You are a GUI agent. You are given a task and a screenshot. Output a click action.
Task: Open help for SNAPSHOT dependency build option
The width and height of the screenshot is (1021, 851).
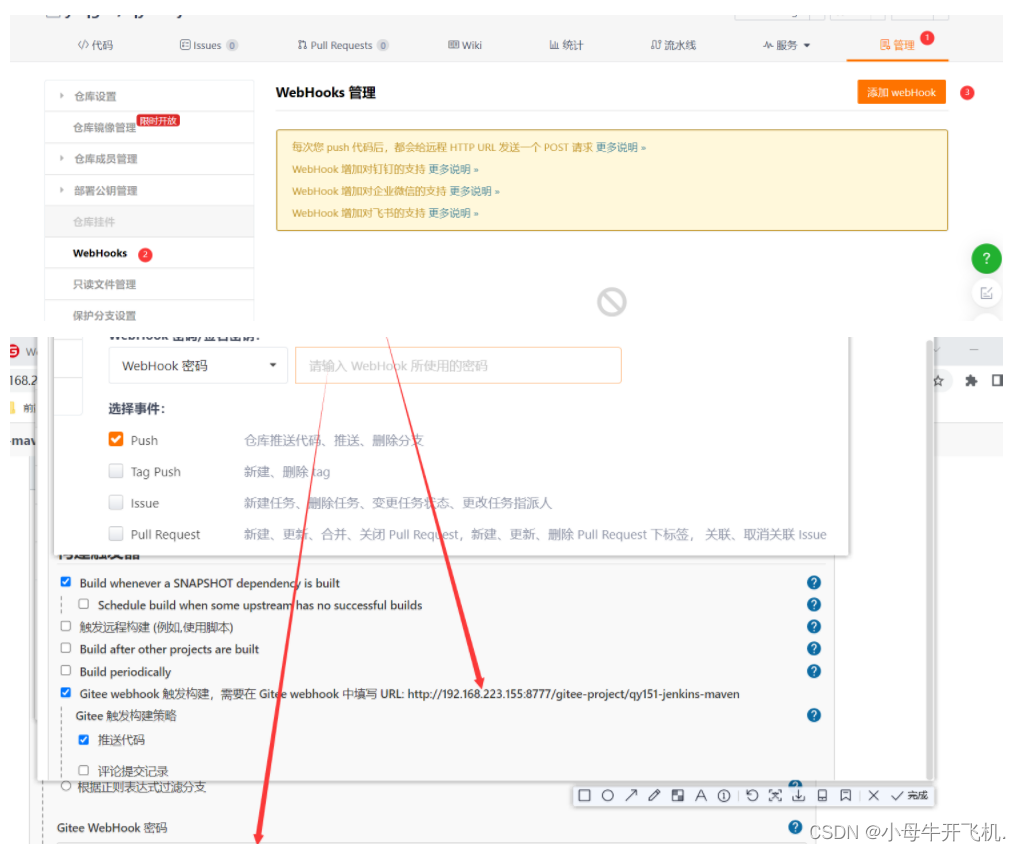(813, 583)
